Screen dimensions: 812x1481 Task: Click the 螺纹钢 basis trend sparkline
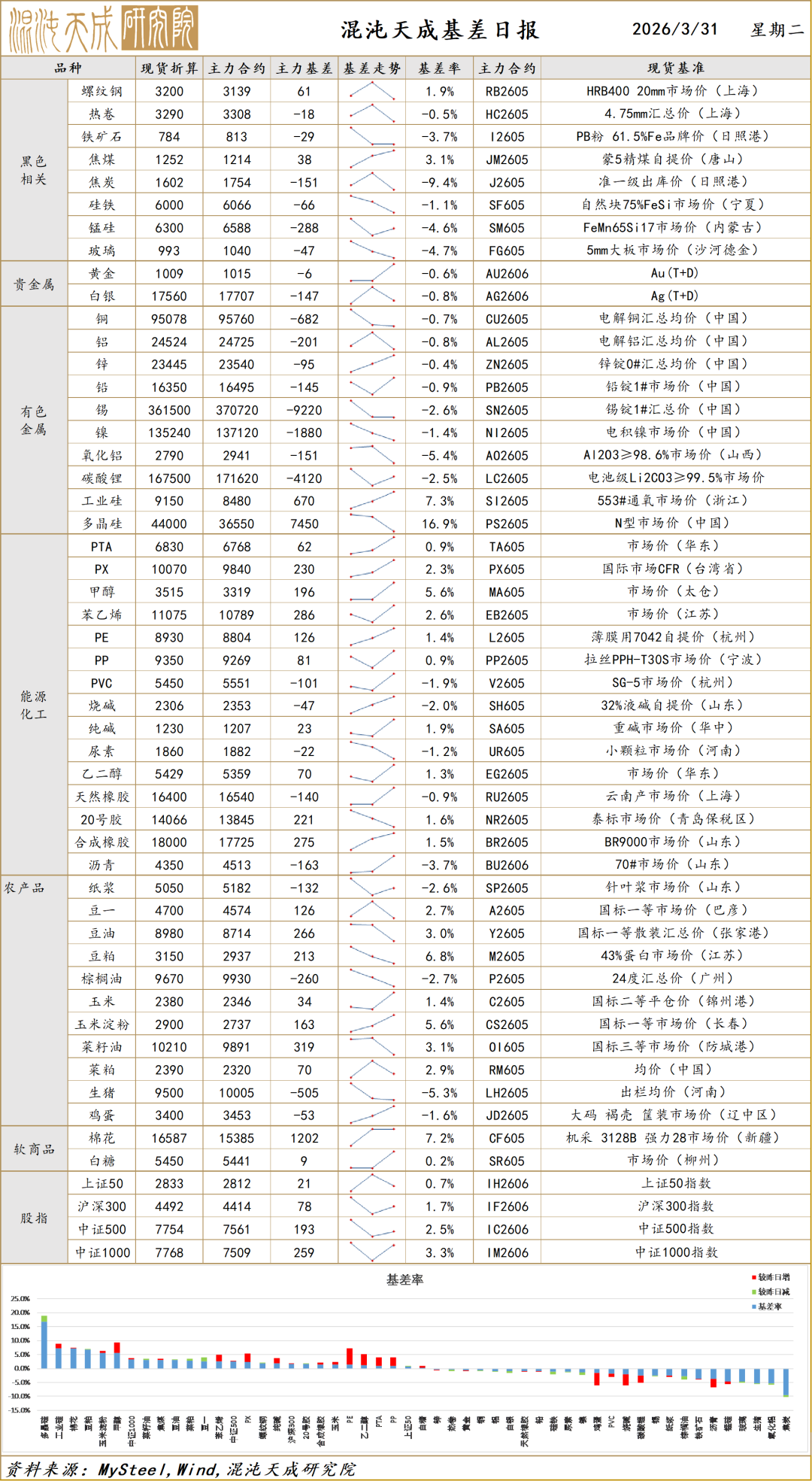(372, 91)
